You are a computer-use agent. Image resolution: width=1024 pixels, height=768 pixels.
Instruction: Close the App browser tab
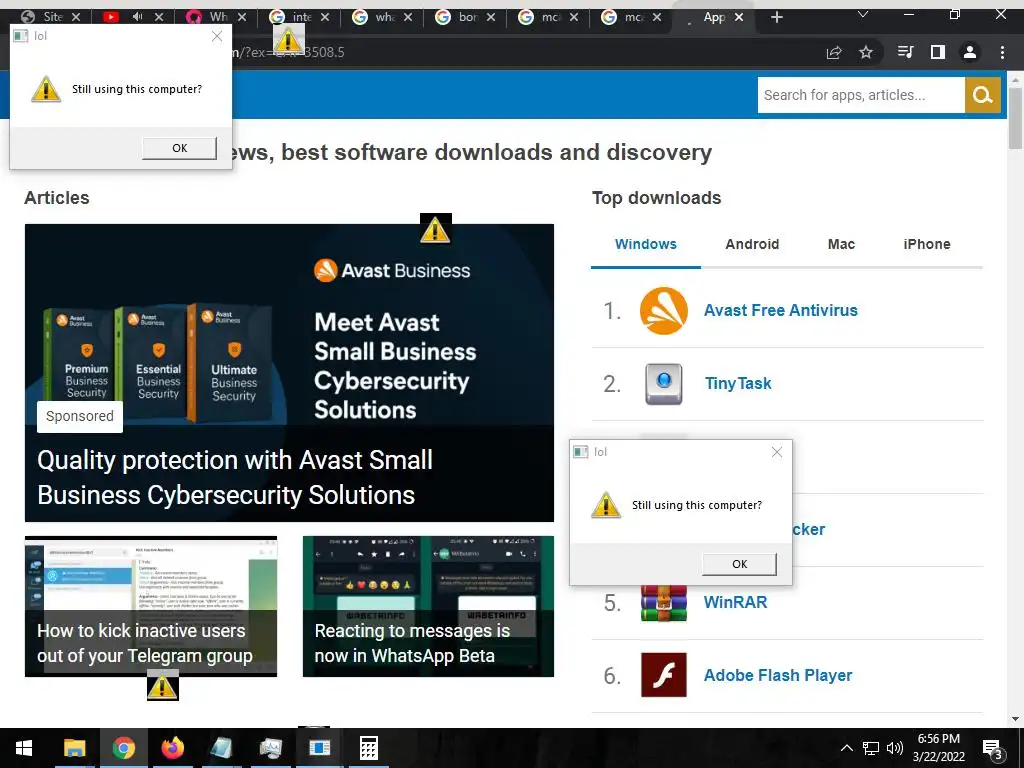point(739,17)
